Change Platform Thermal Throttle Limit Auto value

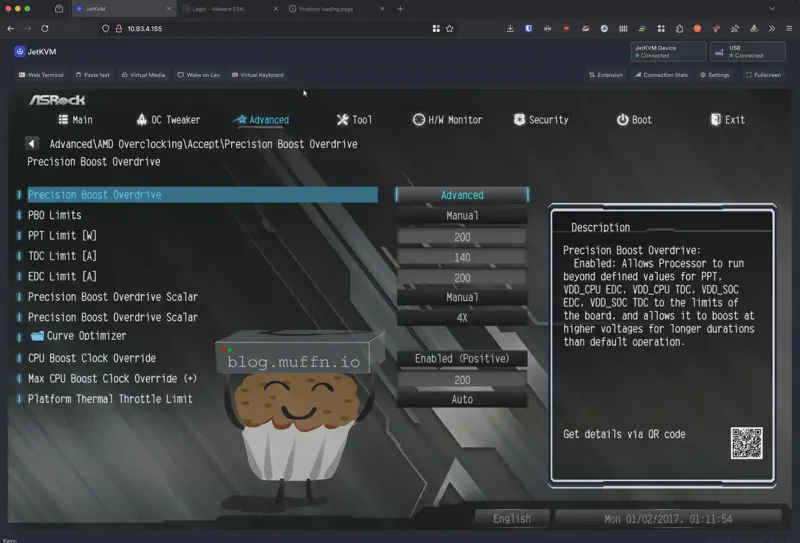[x=461, y=399]
